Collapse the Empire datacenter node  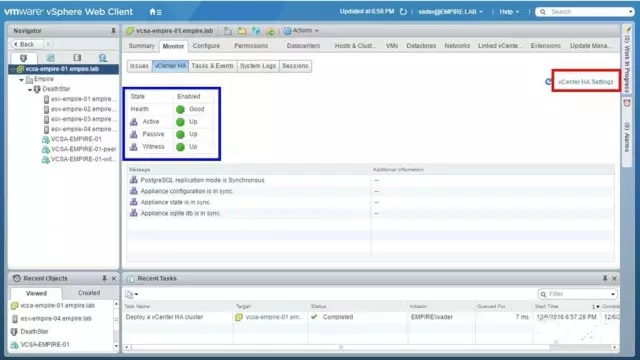coord(21,80)
